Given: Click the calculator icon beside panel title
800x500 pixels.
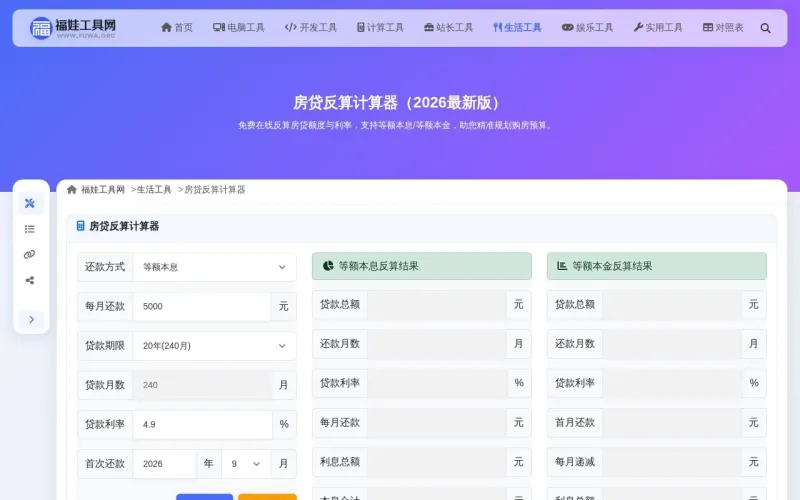Looking at the screenshot, I should (x=80, y=226).
